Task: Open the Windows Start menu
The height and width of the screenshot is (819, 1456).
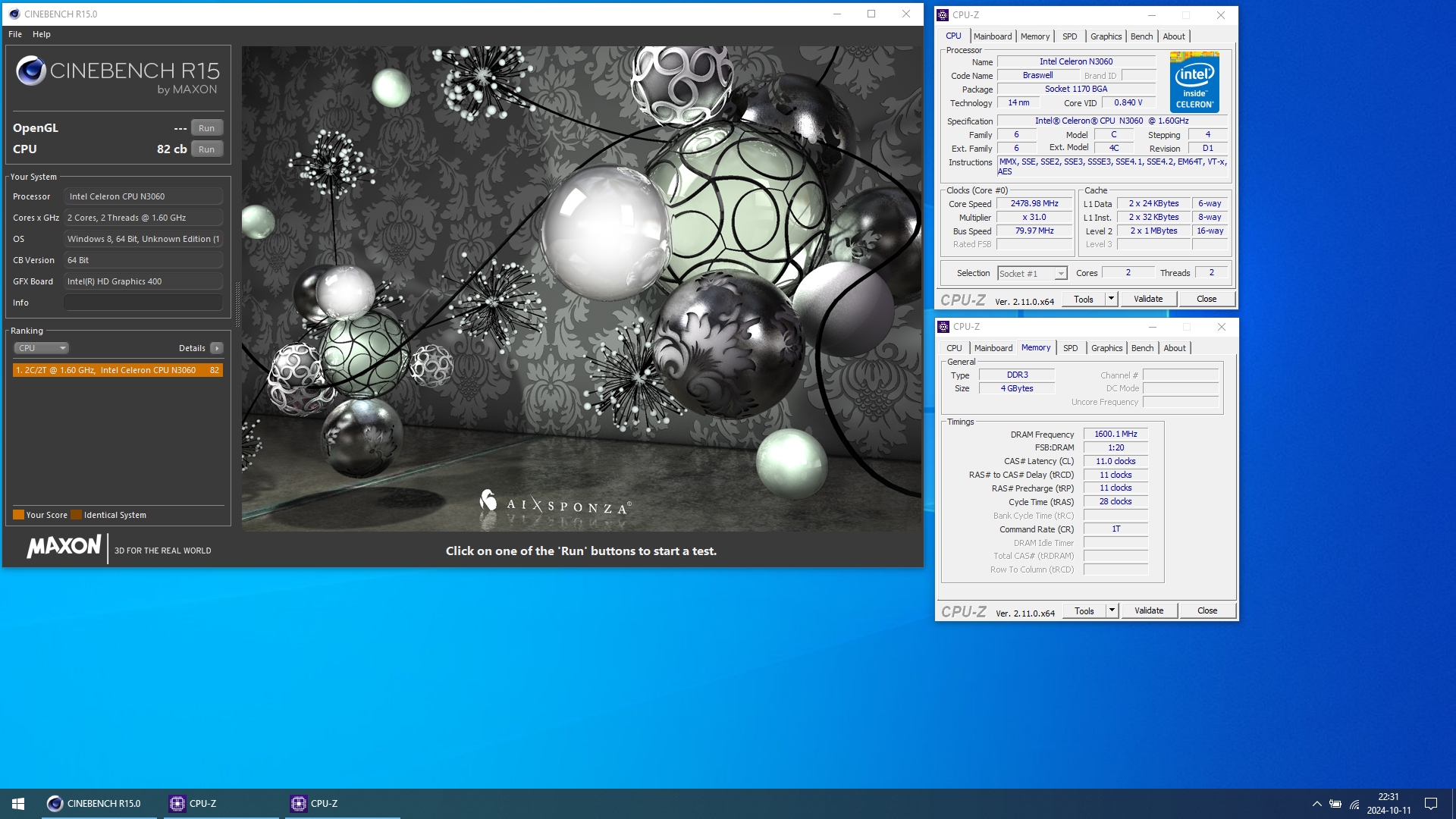Action: [x=18, y=803]
